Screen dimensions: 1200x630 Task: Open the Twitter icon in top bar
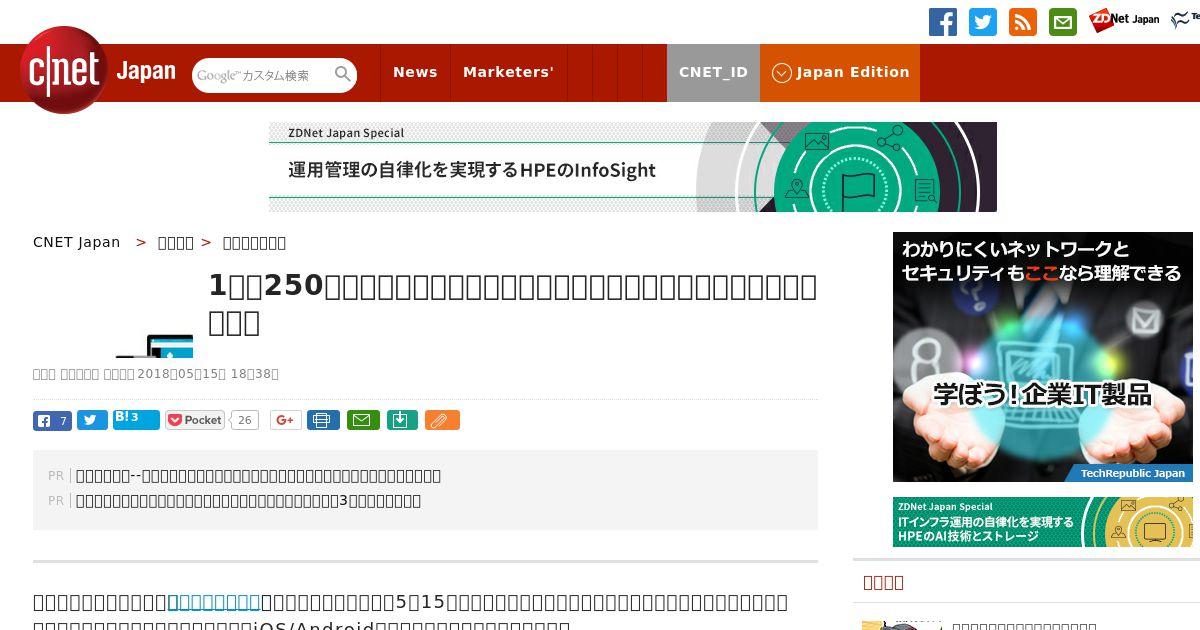[x=983, y=22]
